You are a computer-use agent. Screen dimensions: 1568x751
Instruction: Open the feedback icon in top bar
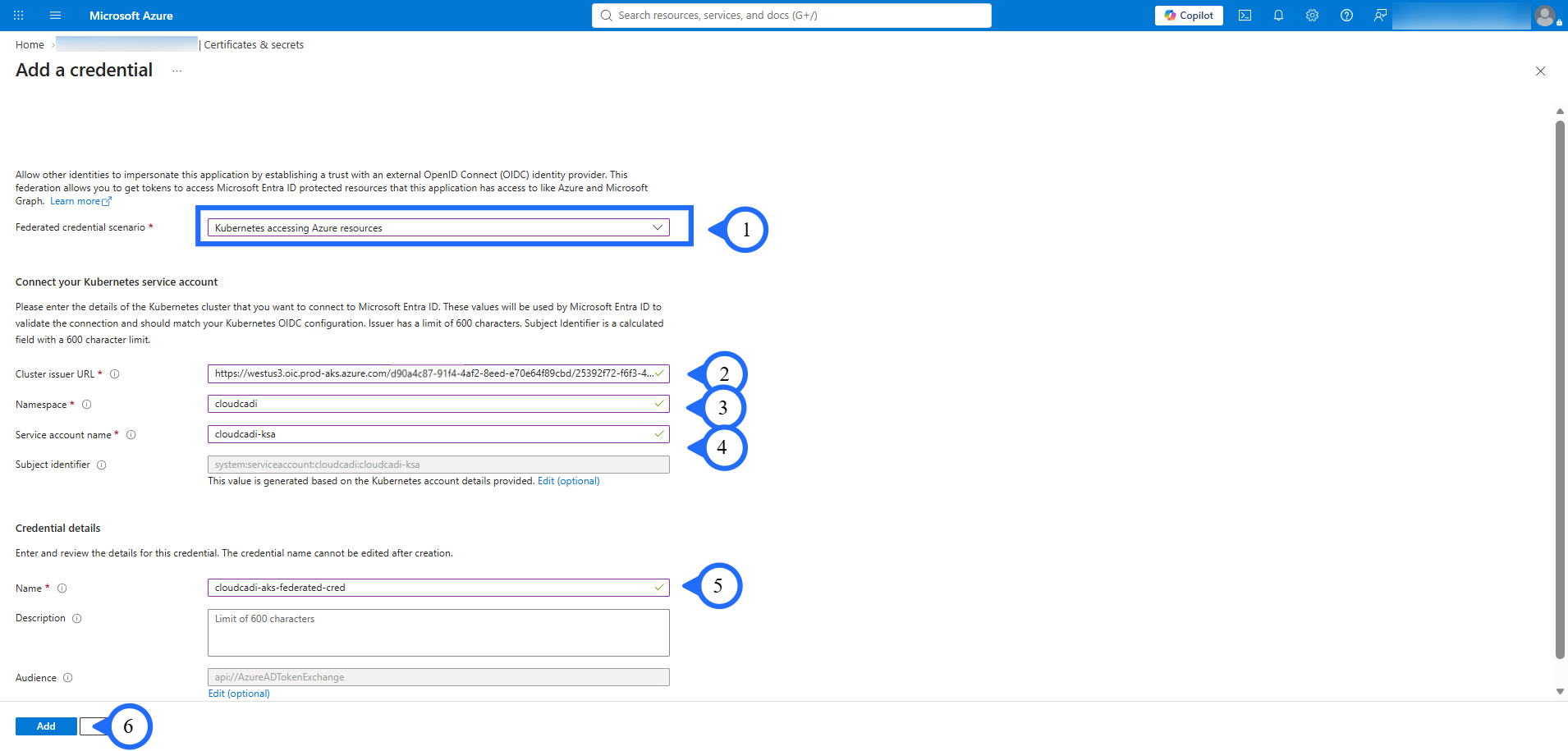click(x=1380, y=16)
